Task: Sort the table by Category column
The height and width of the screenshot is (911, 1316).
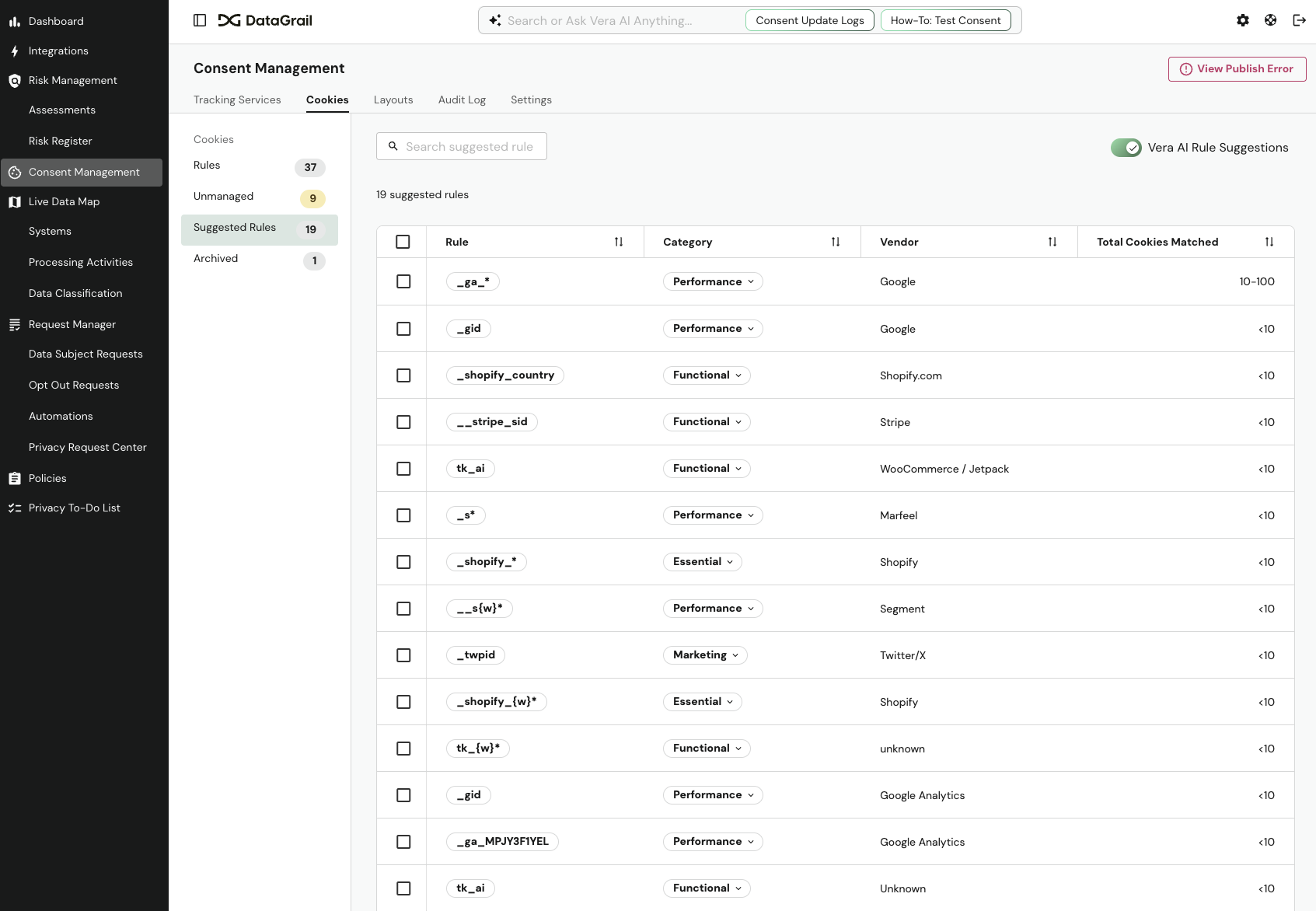Action: click(835, 242)
